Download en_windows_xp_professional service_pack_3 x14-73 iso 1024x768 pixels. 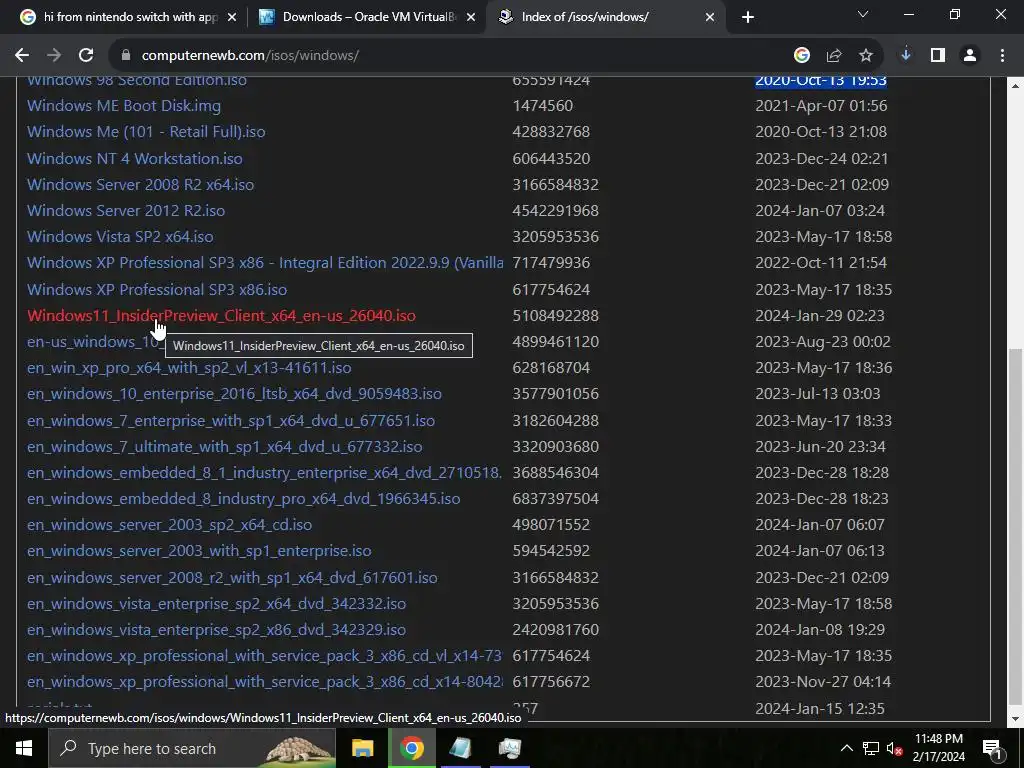click(264, 657)
